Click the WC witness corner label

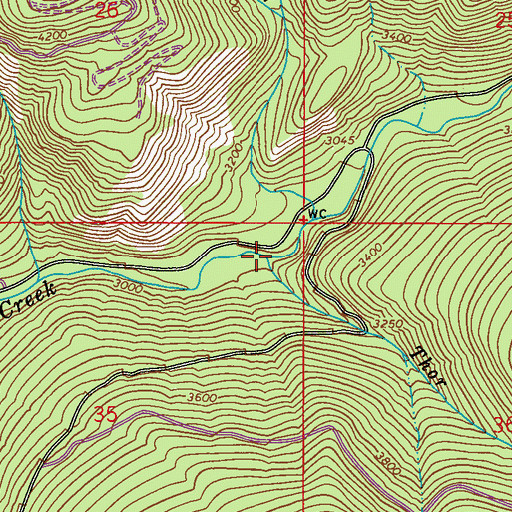(317, 214)
